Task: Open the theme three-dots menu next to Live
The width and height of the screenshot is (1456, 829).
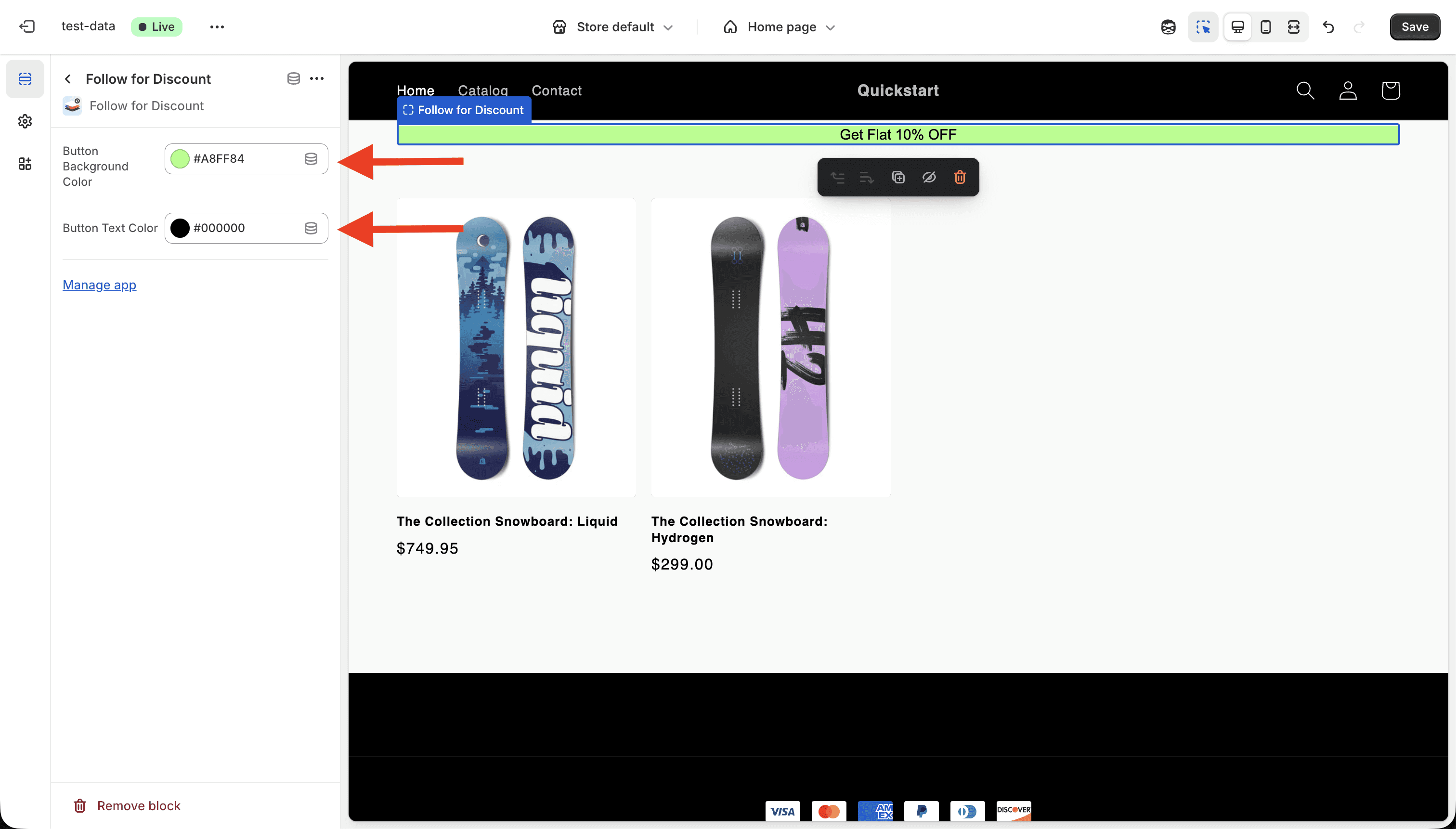Action: pos(217,27)
